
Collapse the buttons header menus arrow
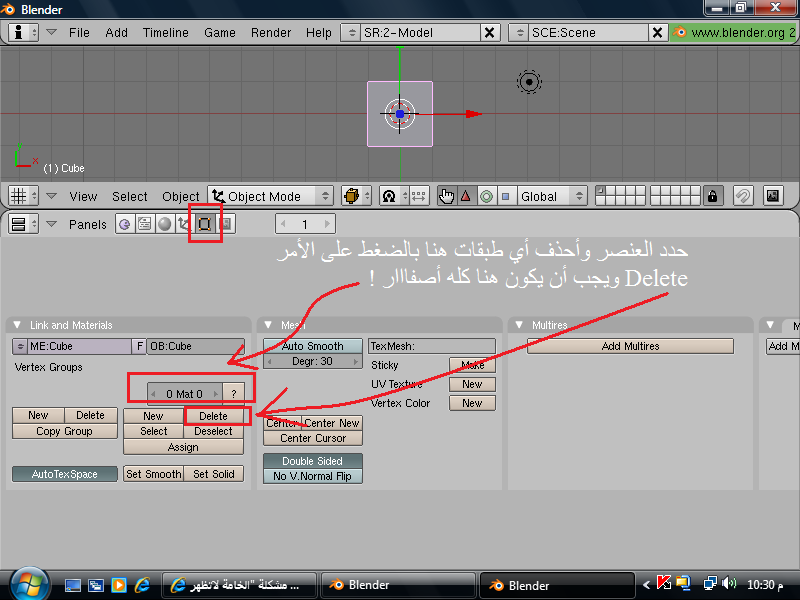pos(51,224)
